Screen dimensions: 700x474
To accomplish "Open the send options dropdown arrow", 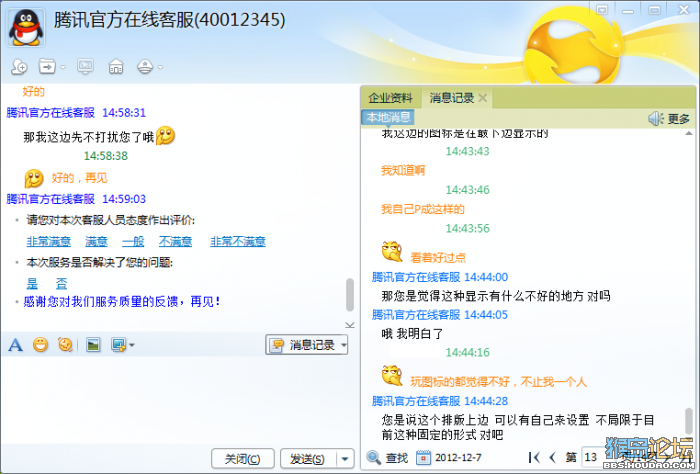I will [x=345, y=459].
